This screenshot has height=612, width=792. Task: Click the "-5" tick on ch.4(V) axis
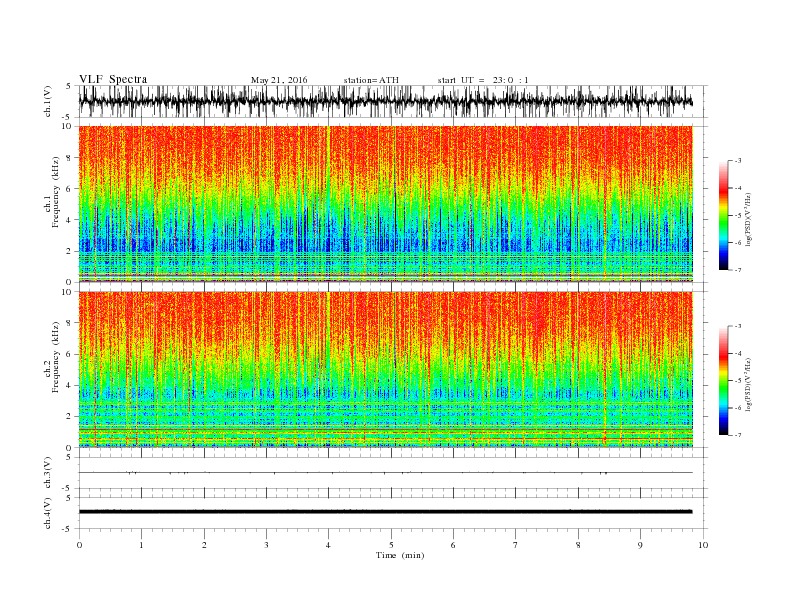click(x=68, y=529)
